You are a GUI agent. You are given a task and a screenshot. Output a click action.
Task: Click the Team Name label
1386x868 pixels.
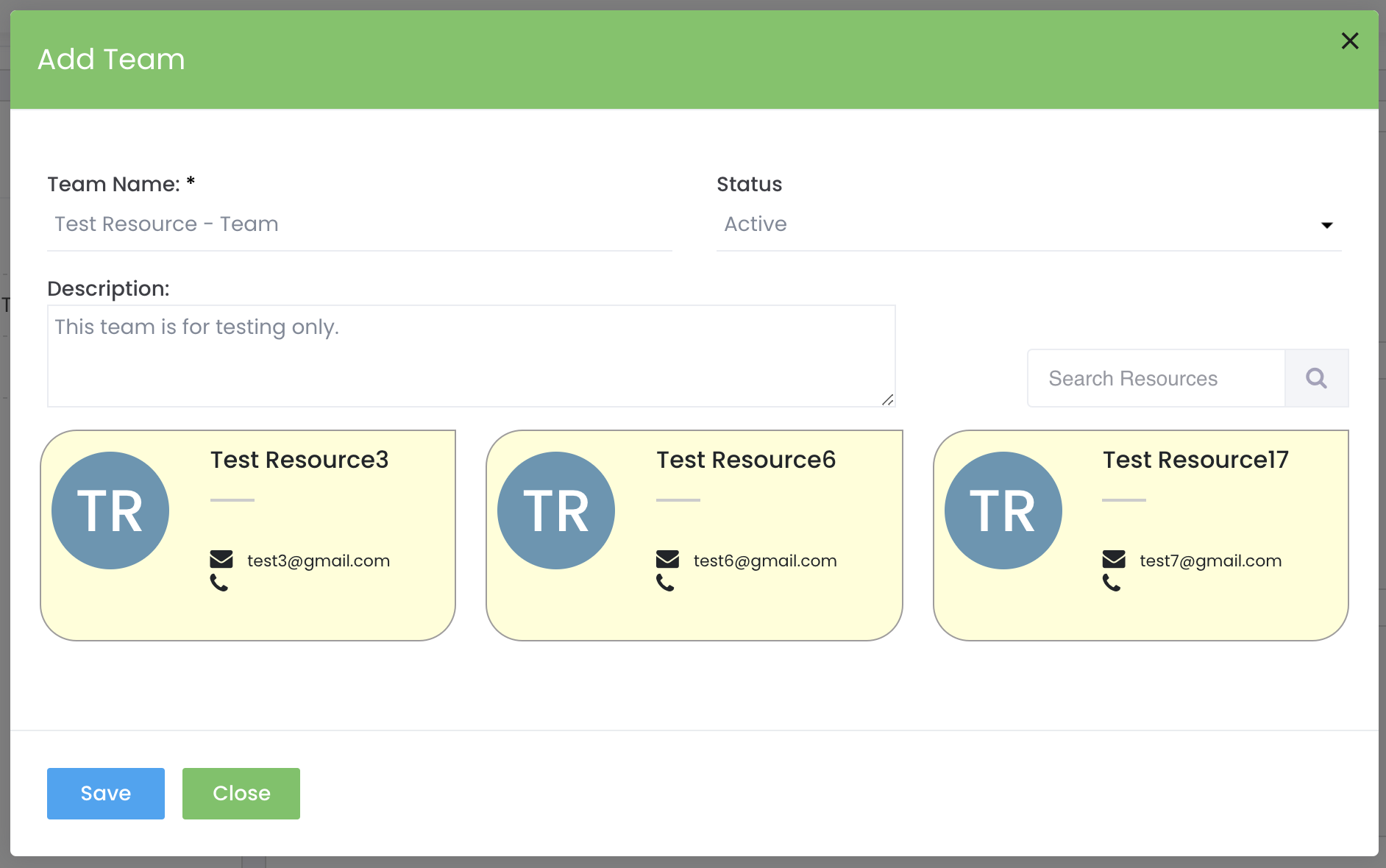[x=121, y=184]
